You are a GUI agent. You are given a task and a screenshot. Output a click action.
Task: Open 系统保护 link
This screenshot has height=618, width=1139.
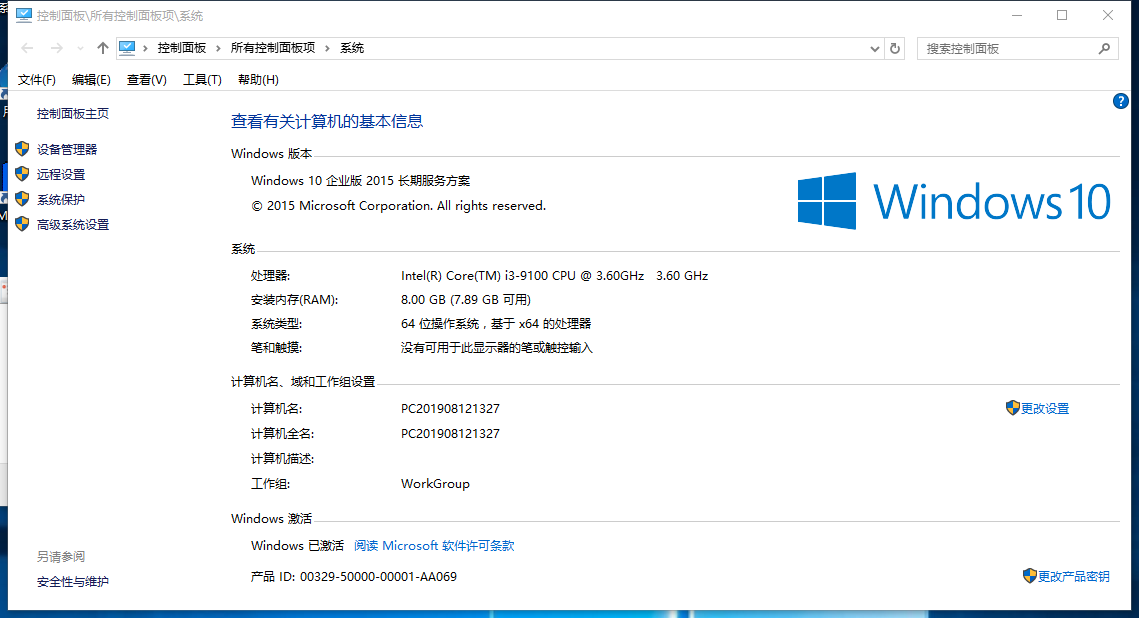coord(61,200)
